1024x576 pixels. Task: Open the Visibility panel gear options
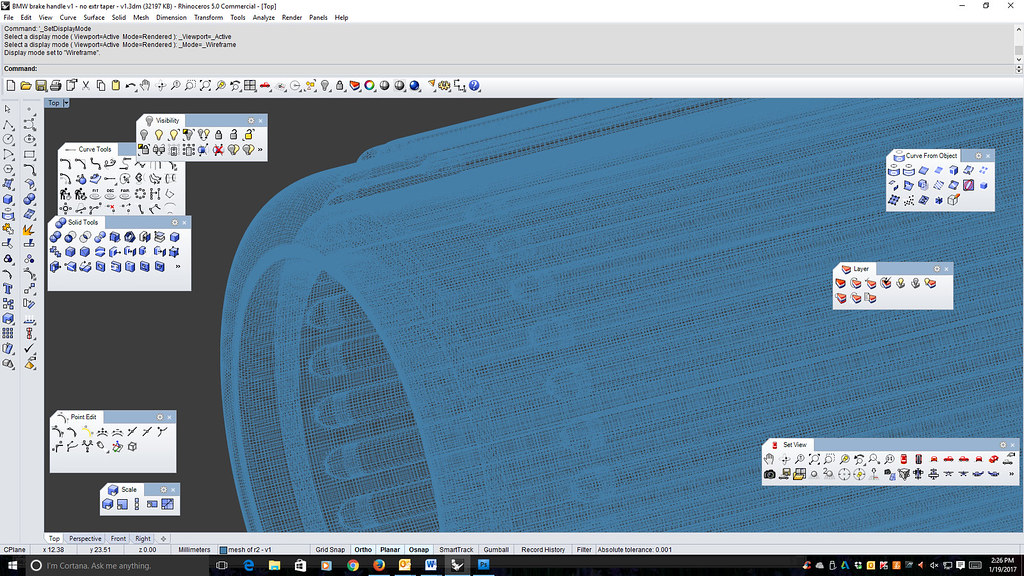pyautogui.click(x=251, y=121)
